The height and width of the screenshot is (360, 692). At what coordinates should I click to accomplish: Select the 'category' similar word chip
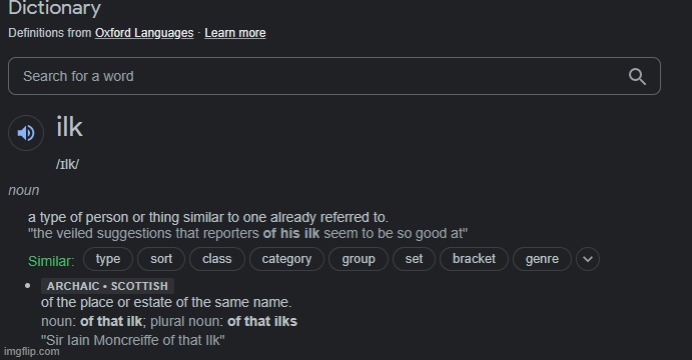click(x=287, y=259)
